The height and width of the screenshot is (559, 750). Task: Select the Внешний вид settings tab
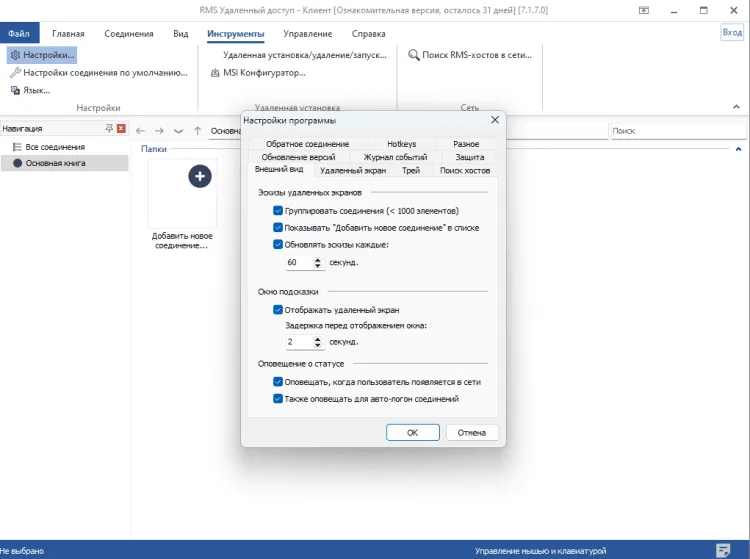279,169
